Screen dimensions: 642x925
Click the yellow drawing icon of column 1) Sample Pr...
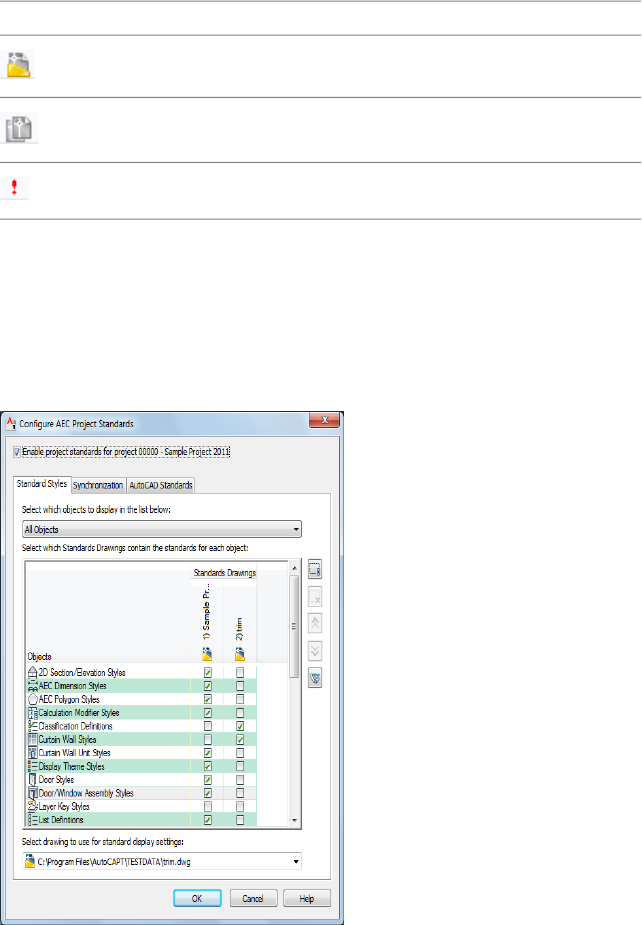207,654
